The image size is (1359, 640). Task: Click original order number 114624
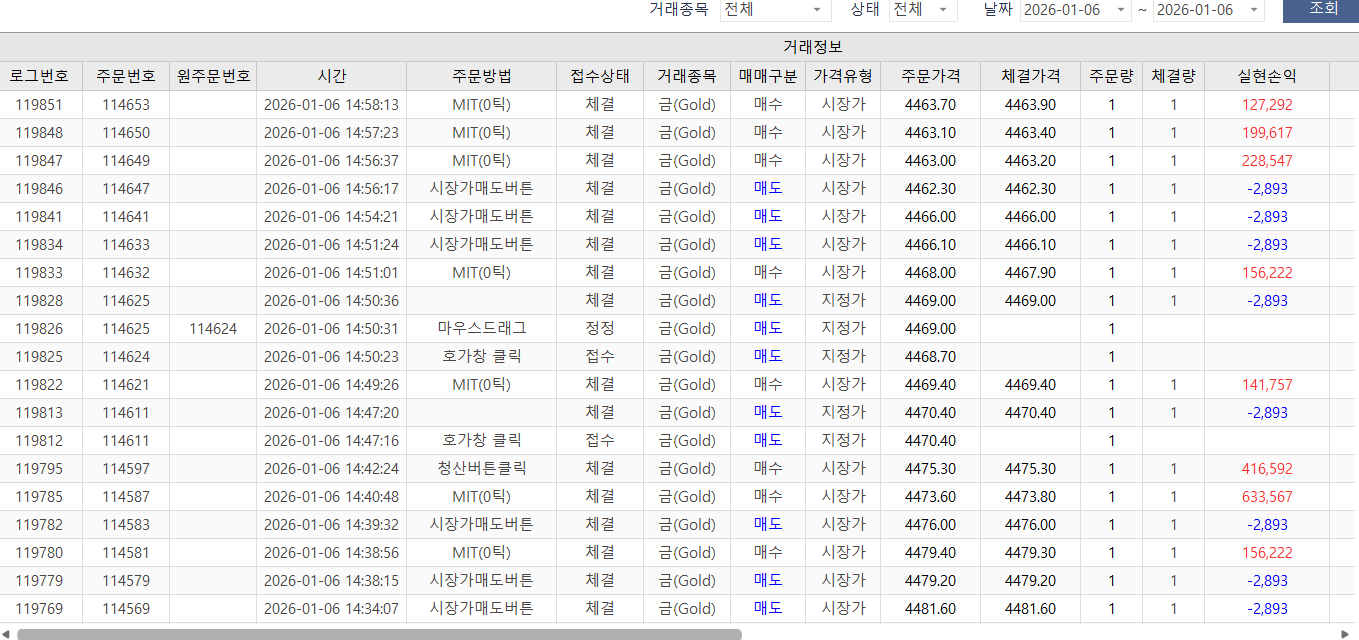pos(213,329)
